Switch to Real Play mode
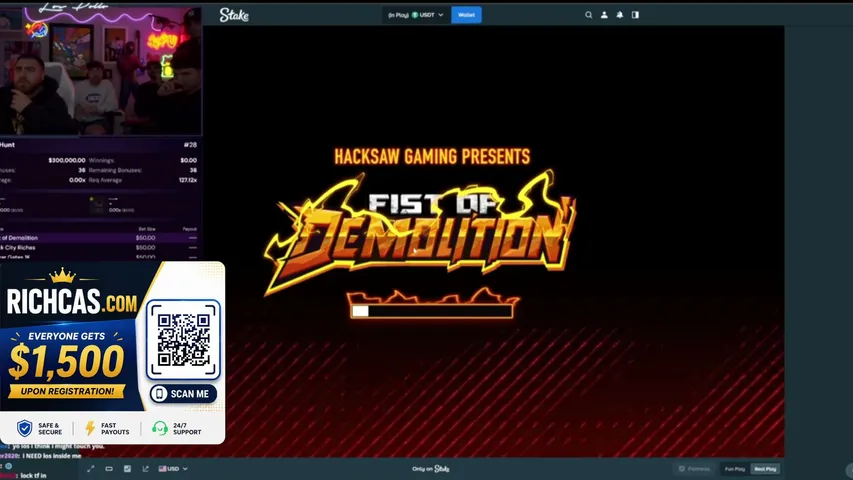This screenshot has width=853, height=480. click(x=765, y=469)
